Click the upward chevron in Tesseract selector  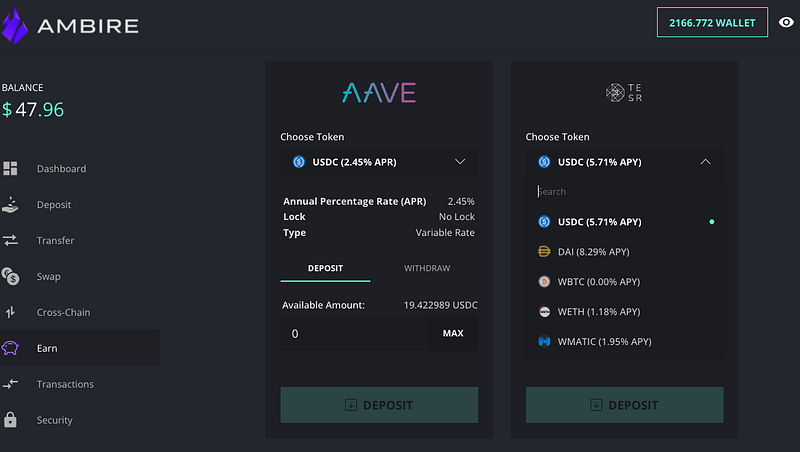tap(706, 162)
